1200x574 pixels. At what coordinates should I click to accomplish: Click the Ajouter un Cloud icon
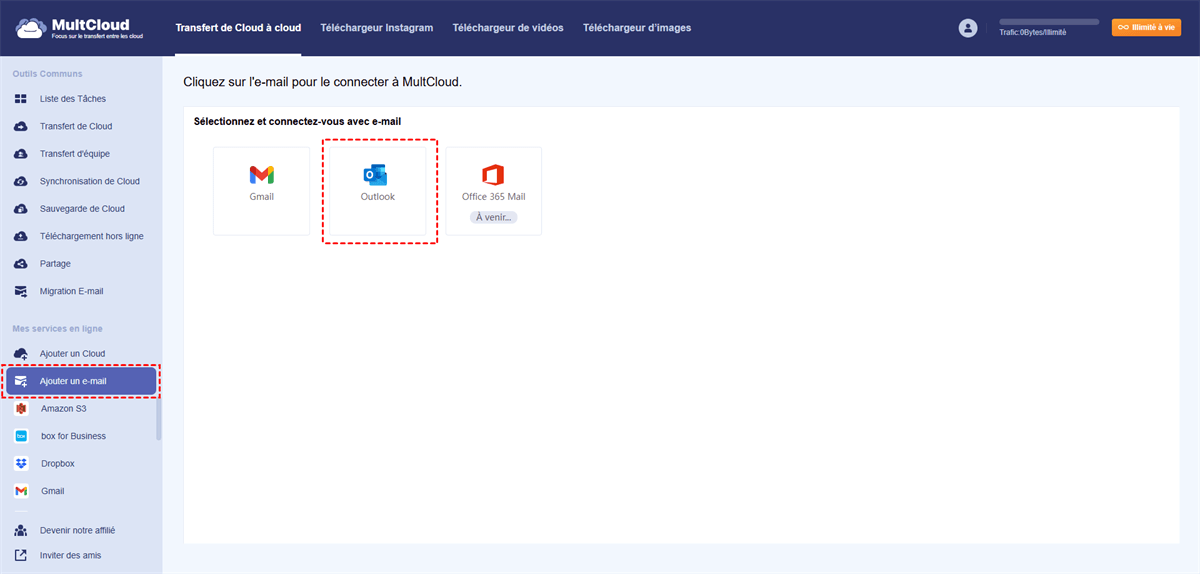pos(20,354)
